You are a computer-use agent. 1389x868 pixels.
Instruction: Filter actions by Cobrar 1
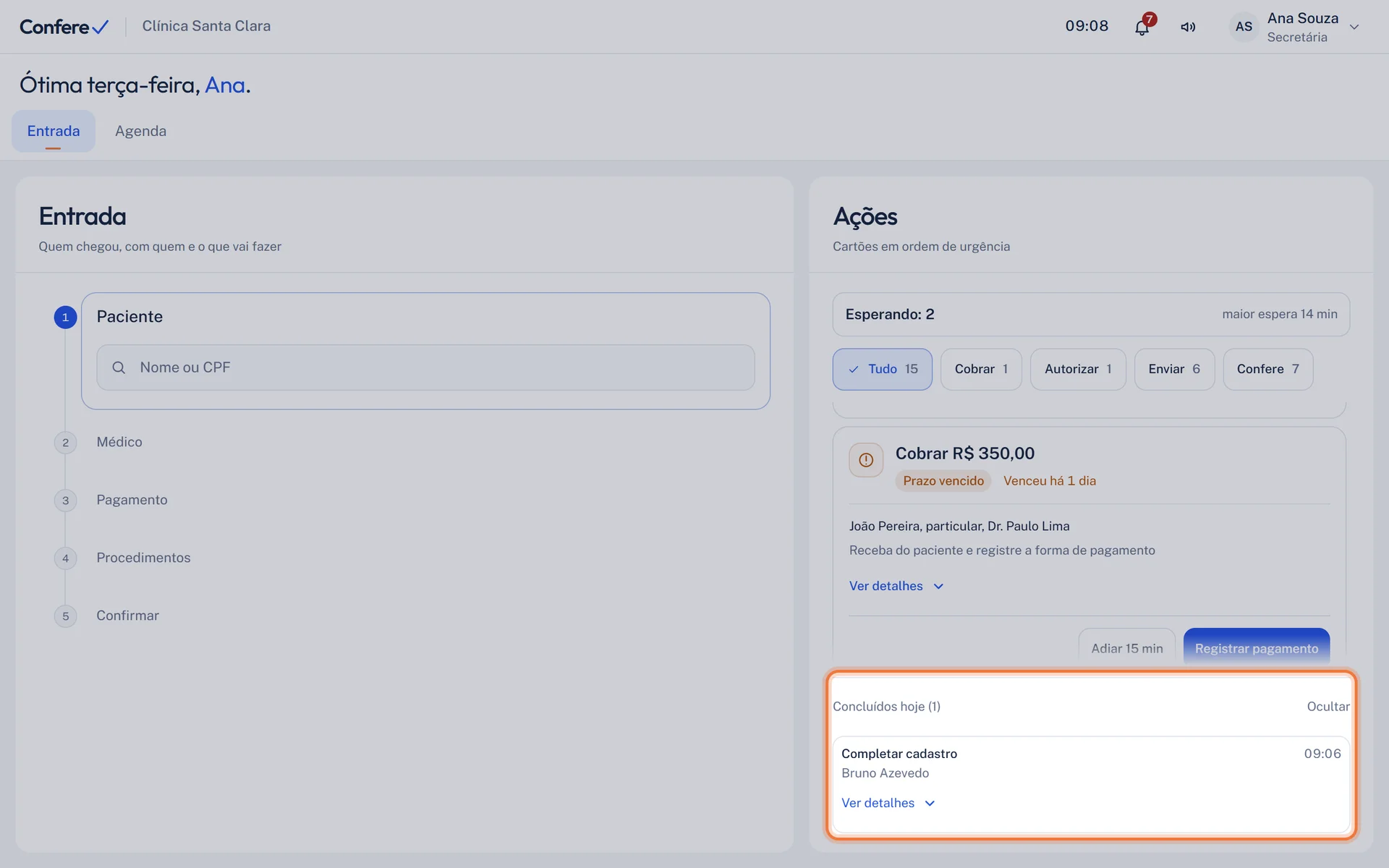[x=981, y=369]
